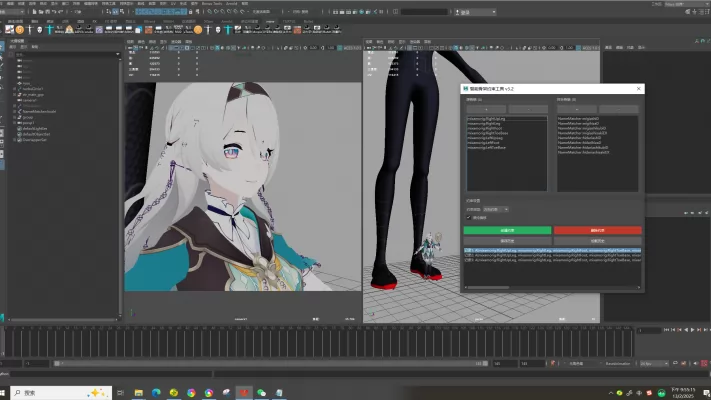Click the Windows taskbar search box
Screen dimensions: 711x400
(61, 393)
